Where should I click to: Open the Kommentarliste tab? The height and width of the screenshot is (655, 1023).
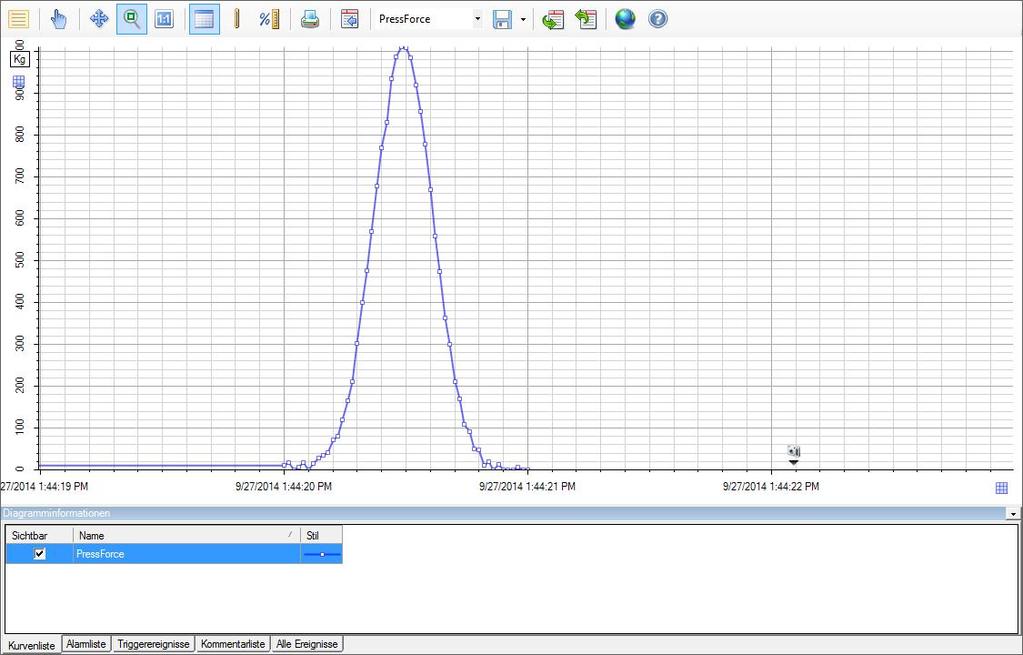pyautogui.click(x=233, y=644)
